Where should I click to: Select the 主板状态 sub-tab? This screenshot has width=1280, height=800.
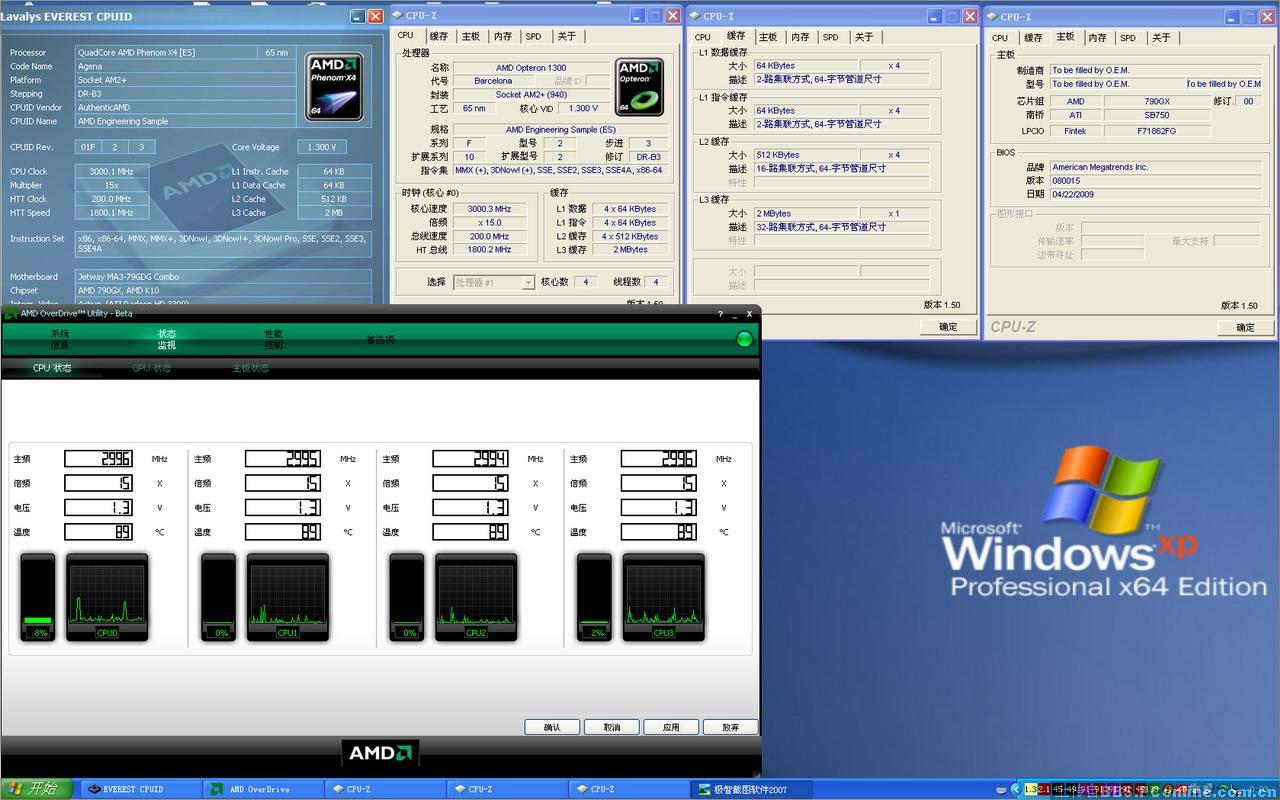250,368
